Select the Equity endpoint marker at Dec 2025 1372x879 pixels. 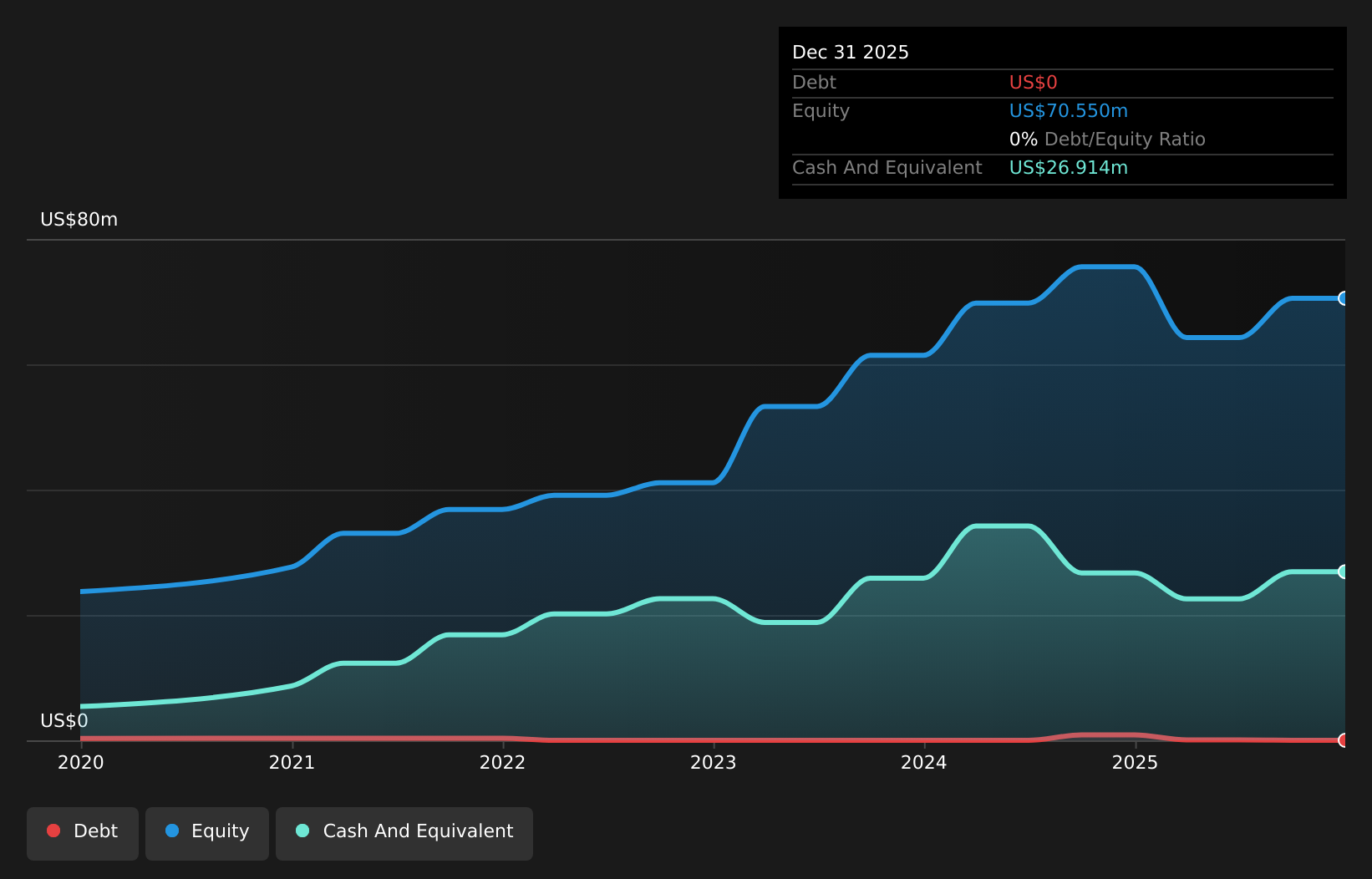1344,298
